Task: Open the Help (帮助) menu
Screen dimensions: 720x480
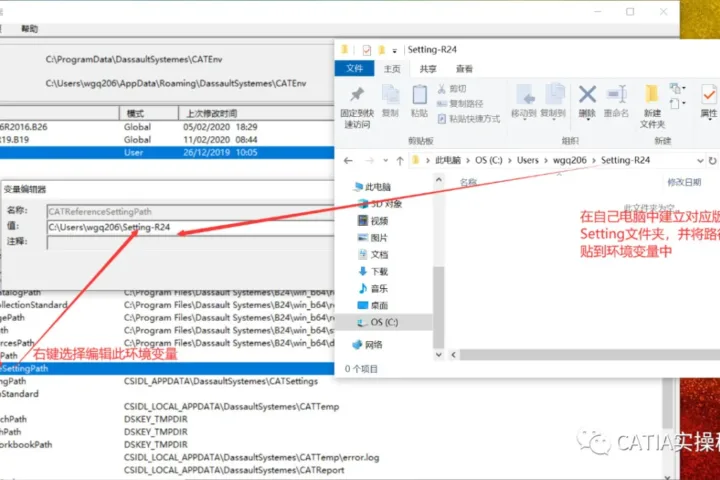Action: 29,28
